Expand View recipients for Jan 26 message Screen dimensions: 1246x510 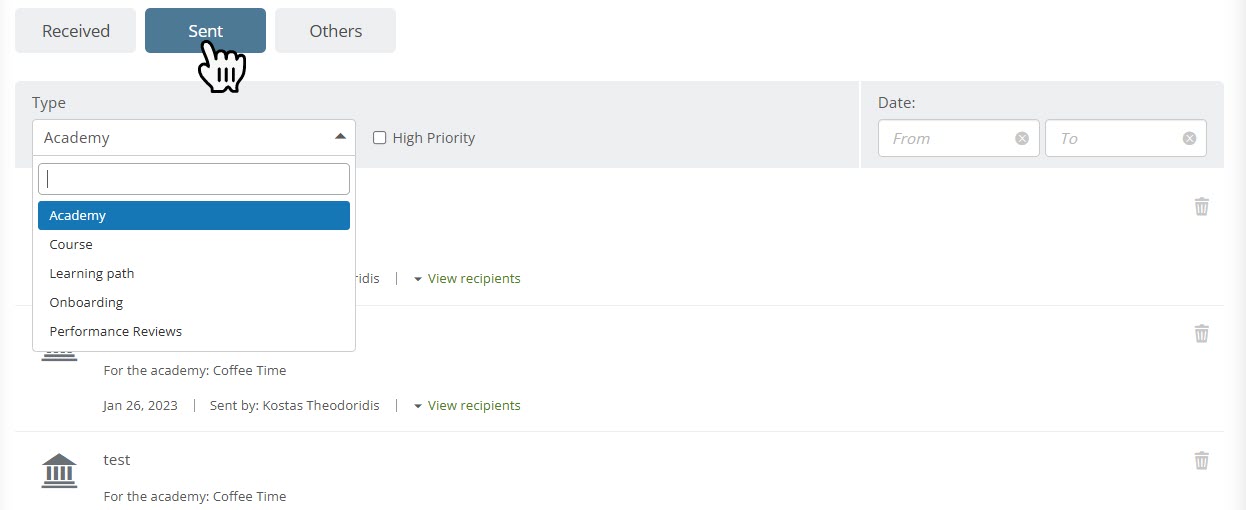tap(468, 405)
